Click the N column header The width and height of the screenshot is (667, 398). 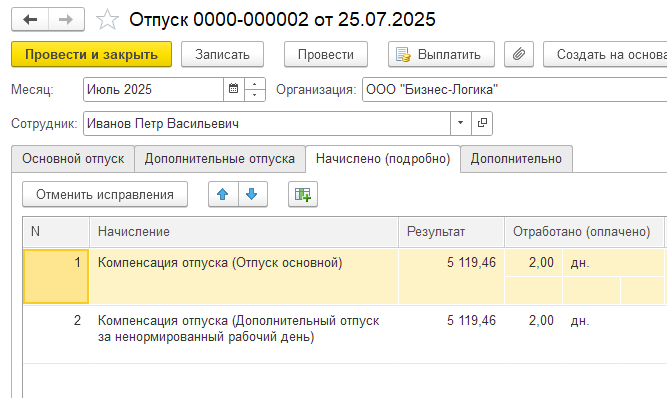pos(56,232)
